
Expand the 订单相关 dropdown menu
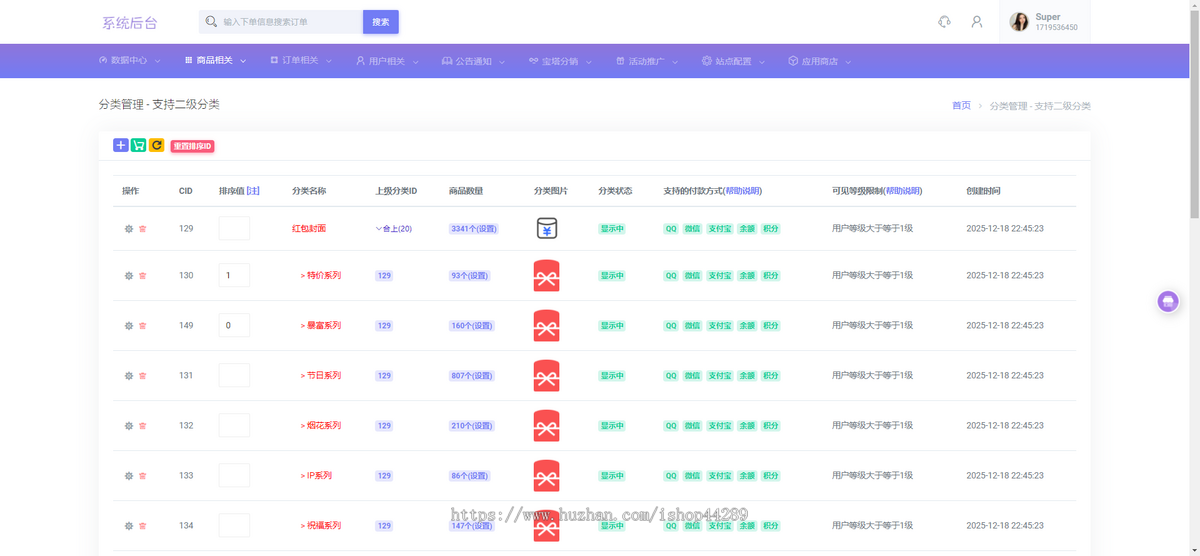pyautogui.click(x=301, y=61)
